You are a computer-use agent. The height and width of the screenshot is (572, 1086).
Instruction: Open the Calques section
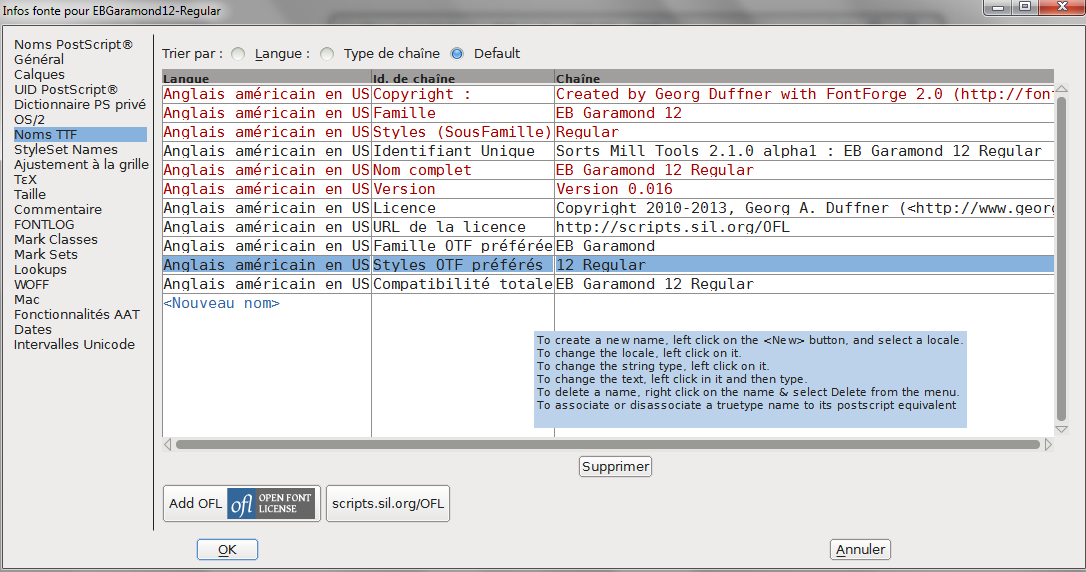(x=39, y=75)
